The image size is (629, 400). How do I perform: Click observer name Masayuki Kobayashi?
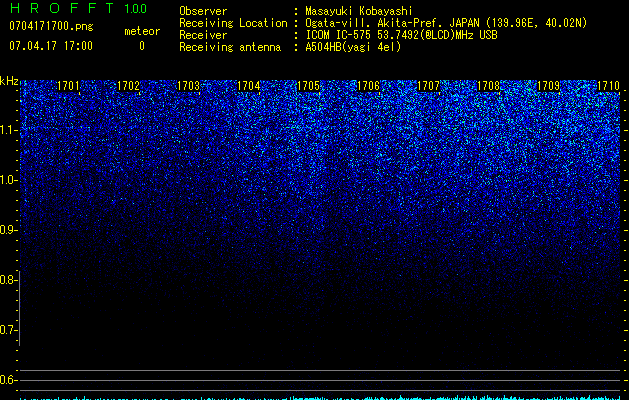coord(359,11)
